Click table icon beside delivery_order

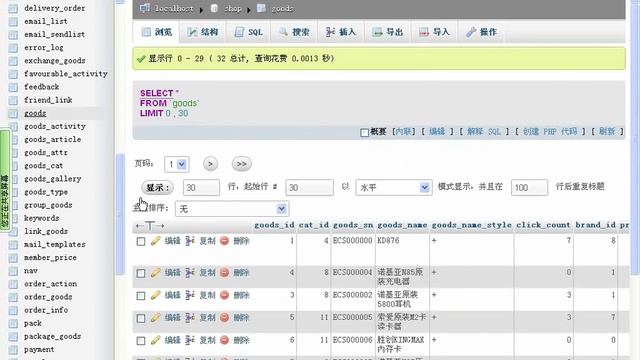pos(13,8)
